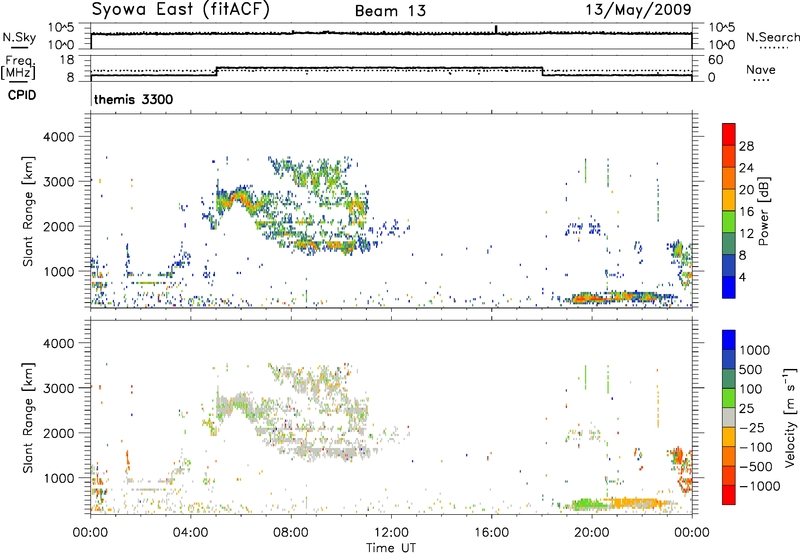Pick the blue top segment of velocity colorbar
The height and width of the screenshot is (554, 800).
(729, 339)
